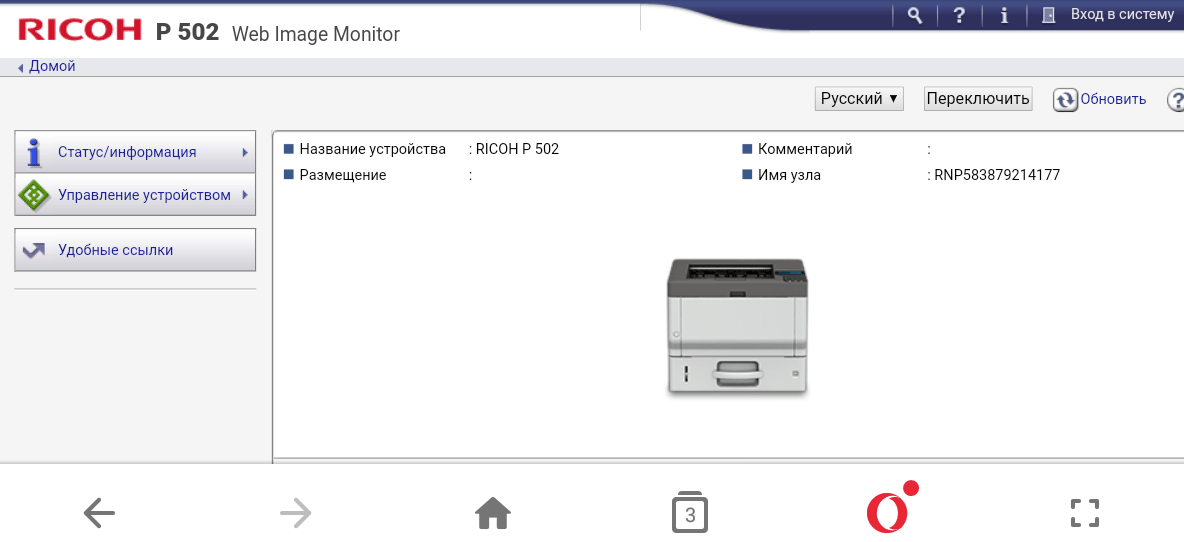Click the search magnifier icon in header
The height and width of the screenshot is (542, 1184).
[x=914, y=15]
